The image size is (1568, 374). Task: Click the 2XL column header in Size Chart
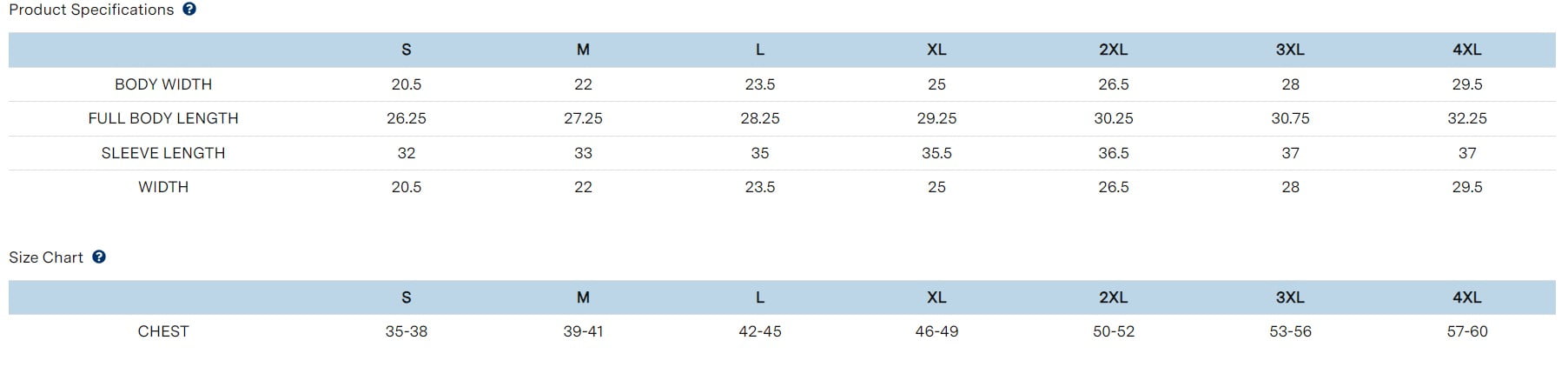pos(1113,297)
